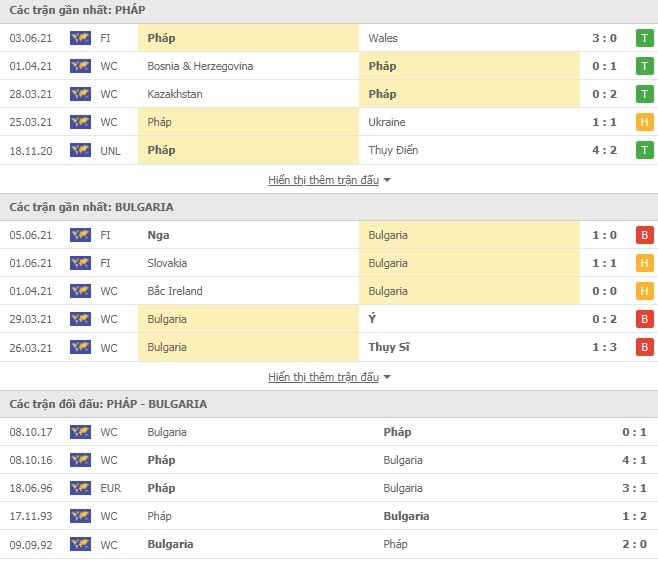Image resolution: width=658 pixels, height=562 pixels.
Task: Click the orange H badge for Bắc Ireland match
Action: pyautogui.click(x=645, y=291)
